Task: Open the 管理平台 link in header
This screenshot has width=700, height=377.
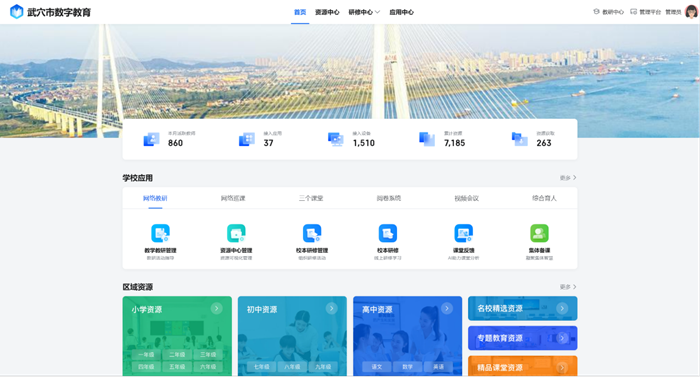Action: tap(646, 12)
